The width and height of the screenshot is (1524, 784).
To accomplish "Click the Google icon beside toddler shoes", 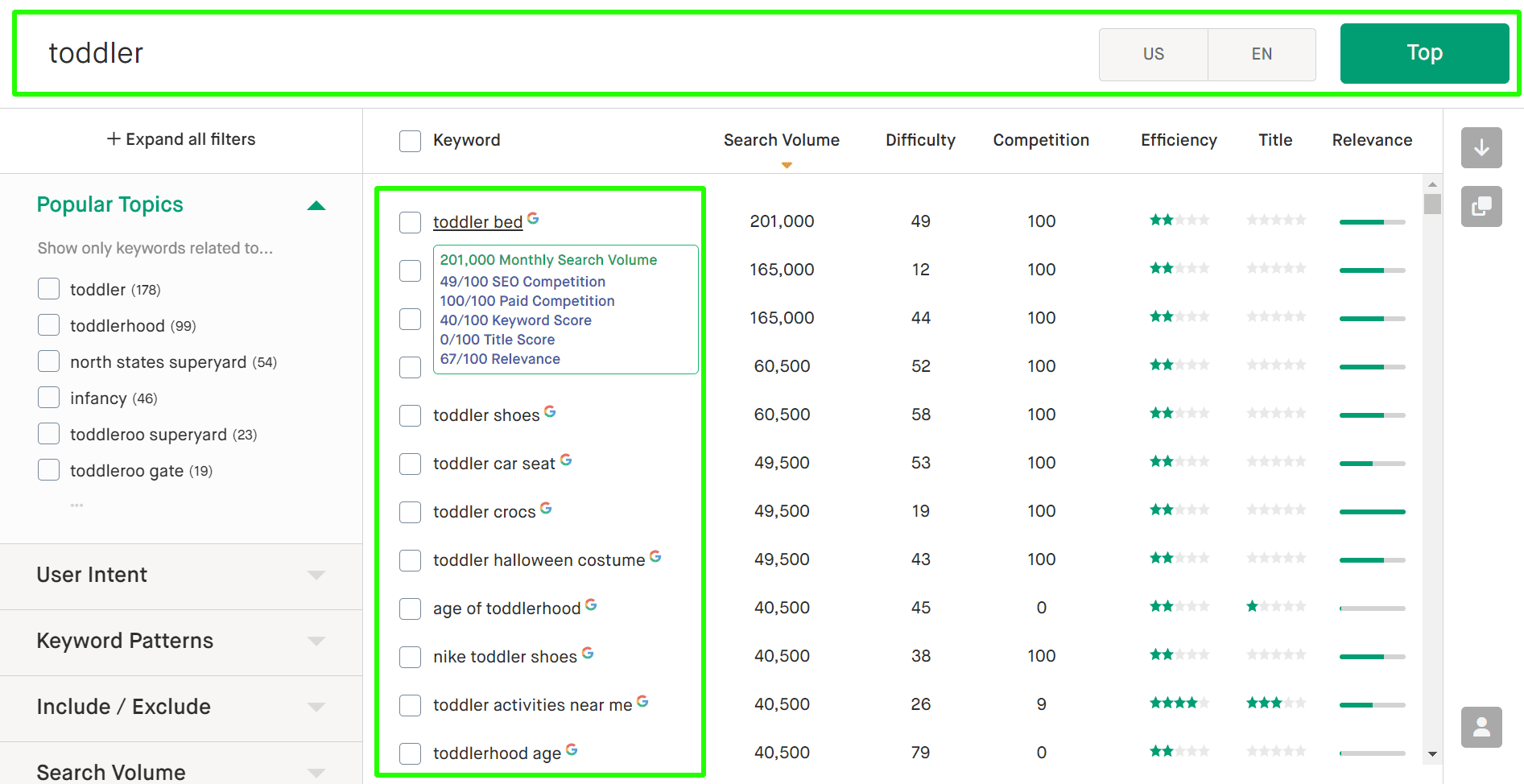I will tap(550, 410).
